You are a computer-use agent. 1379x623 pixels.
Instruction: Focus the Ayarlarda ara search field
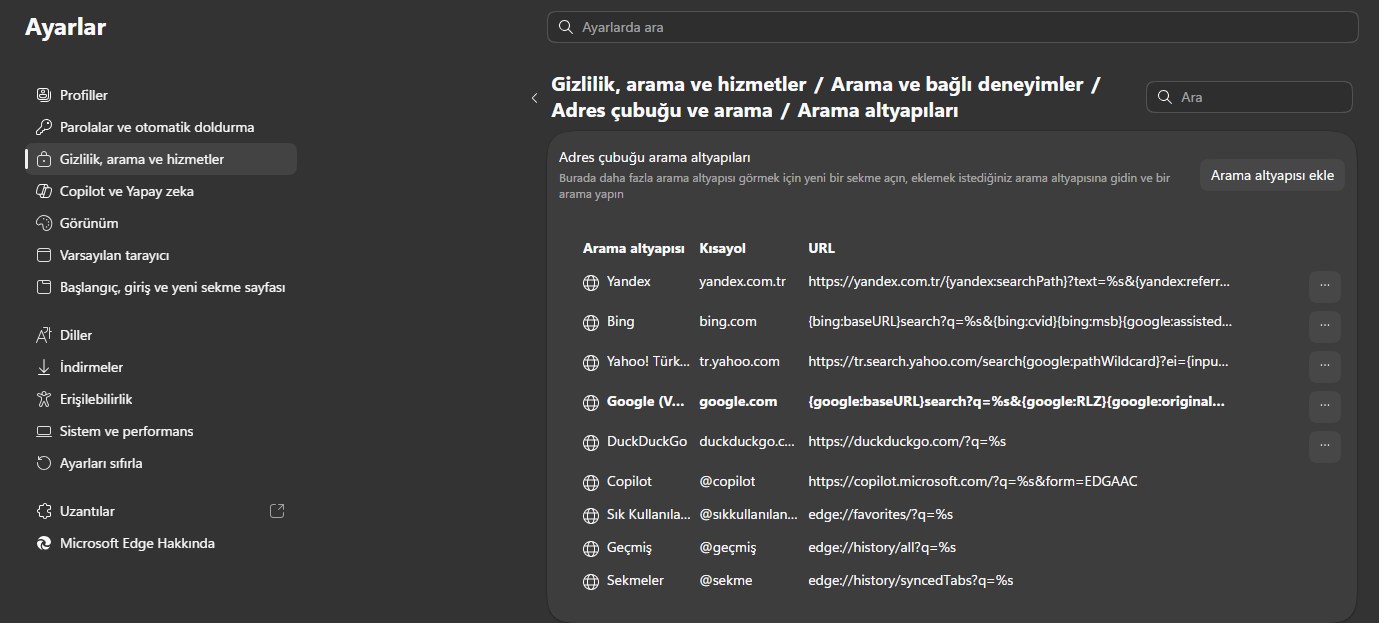coord(952,27)
